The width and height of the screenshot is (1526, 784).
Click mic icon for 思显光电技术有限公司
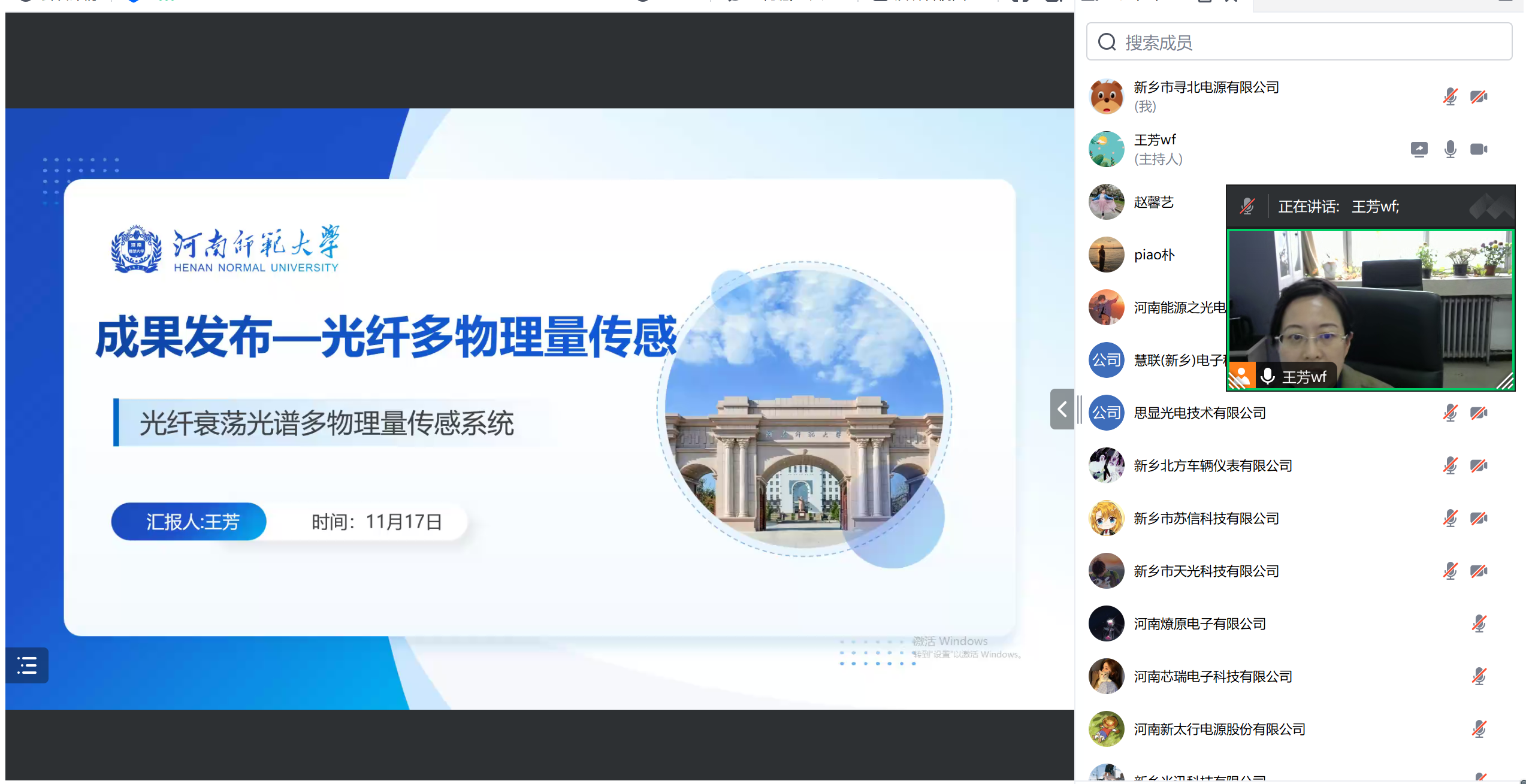[1450, 413]
